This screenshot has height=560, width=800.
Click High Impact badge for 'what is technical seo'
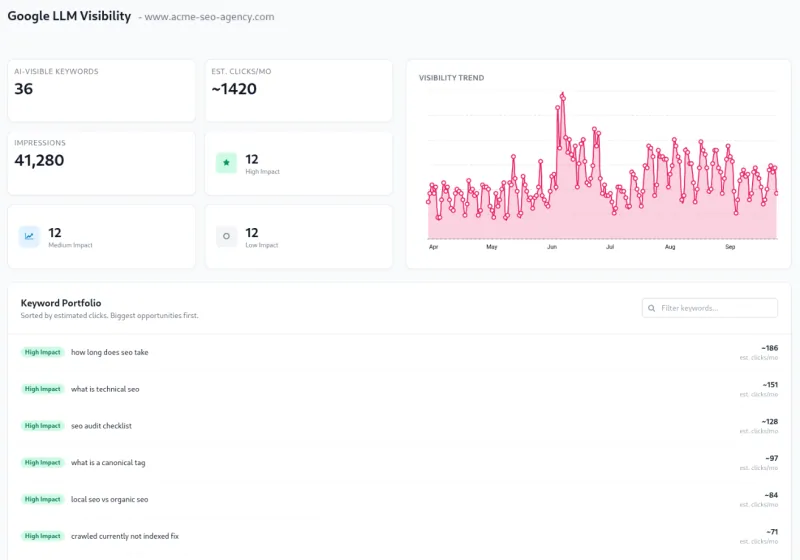[43, 389]
